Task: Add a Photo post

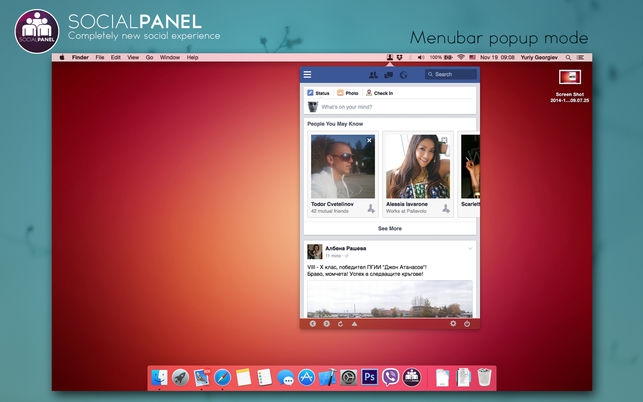Action: point(348,93)
